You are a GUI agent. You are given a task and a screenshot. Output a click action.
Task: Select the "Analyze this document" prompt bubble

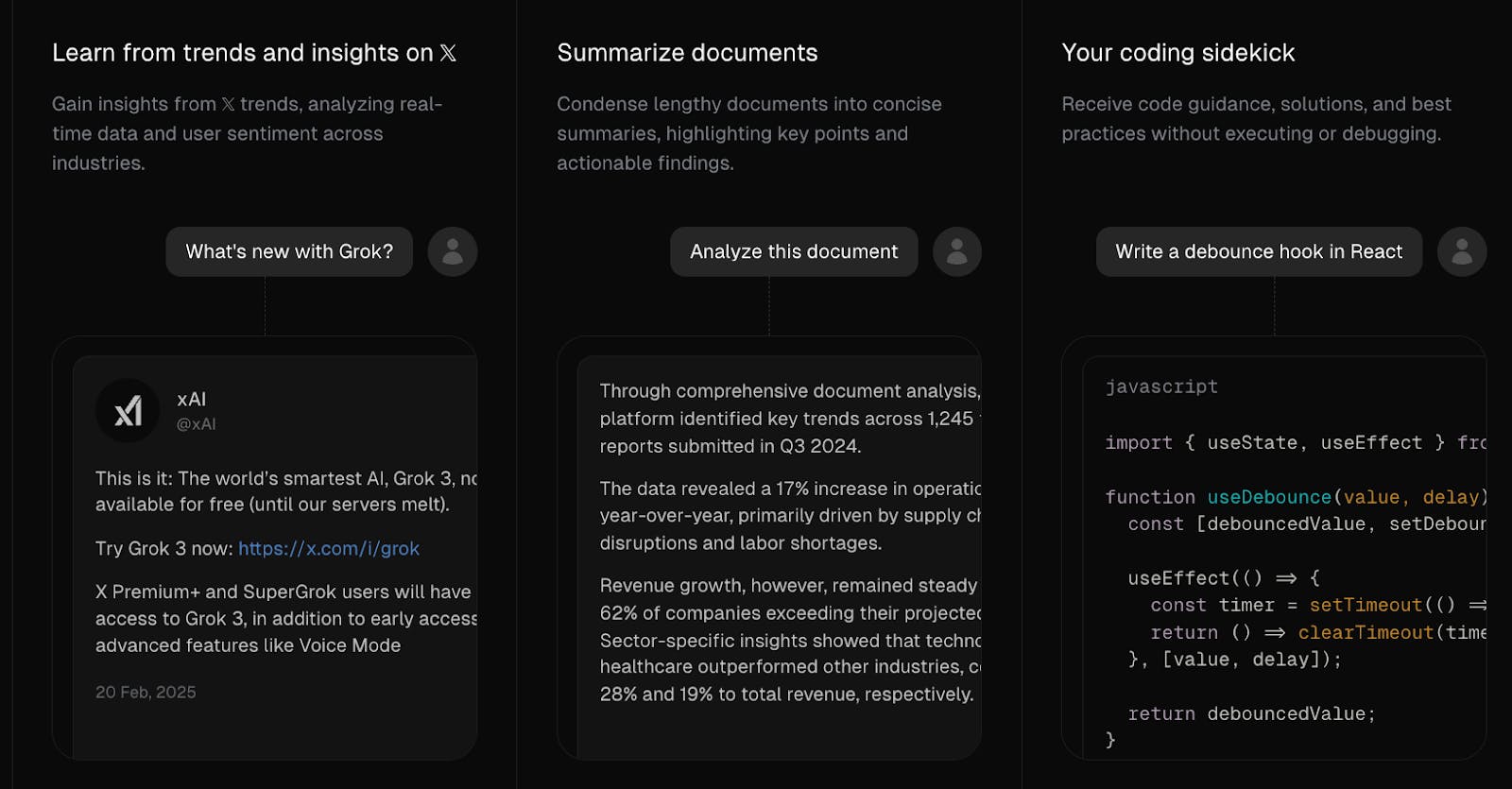click(x=794, y=251)
